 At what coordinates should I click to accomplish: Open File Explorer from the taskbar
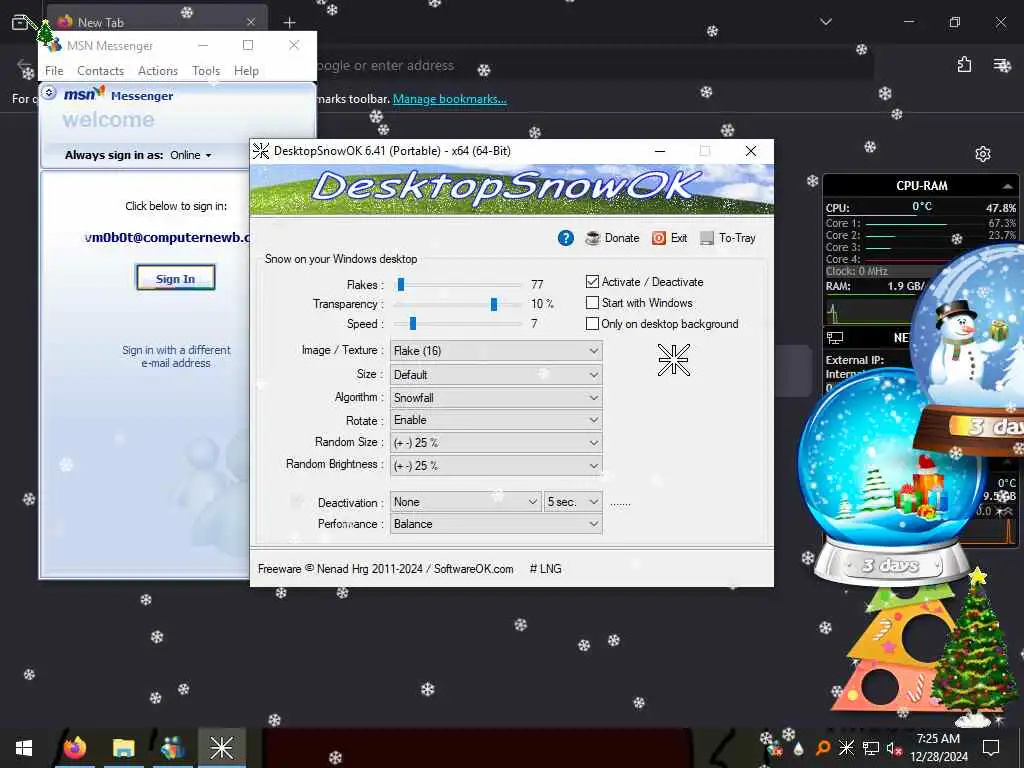123,748
